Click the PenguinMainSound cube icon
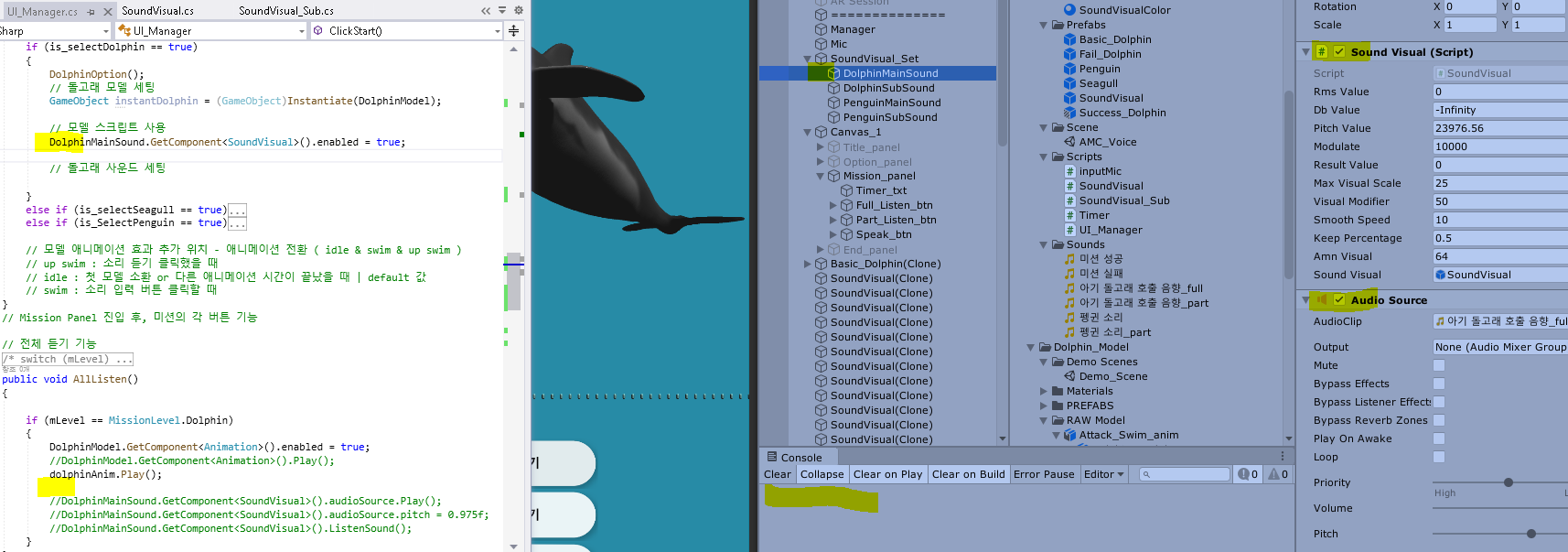 pyautogui.click(x=833, y=103)
